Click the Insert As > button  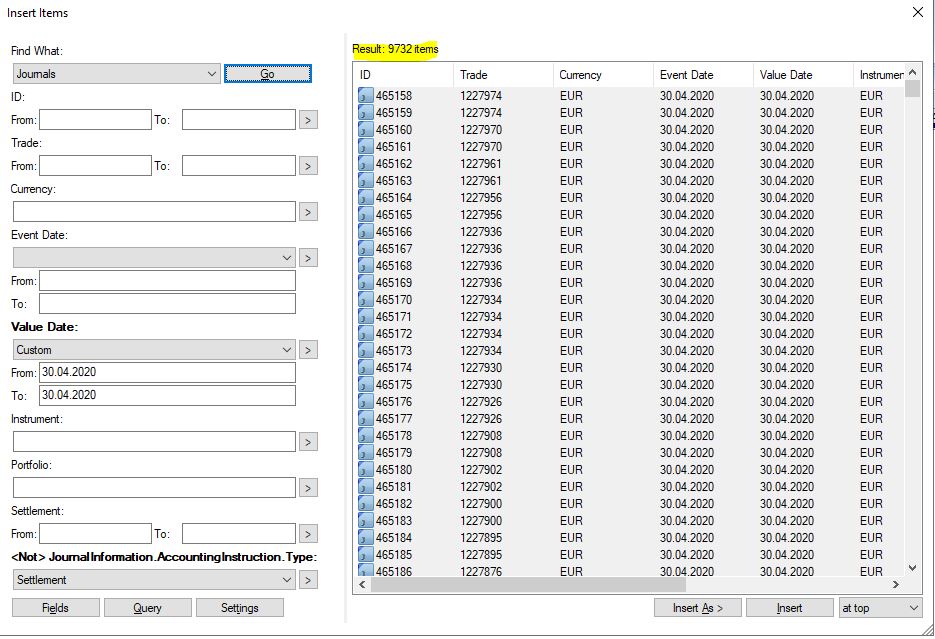698,608
